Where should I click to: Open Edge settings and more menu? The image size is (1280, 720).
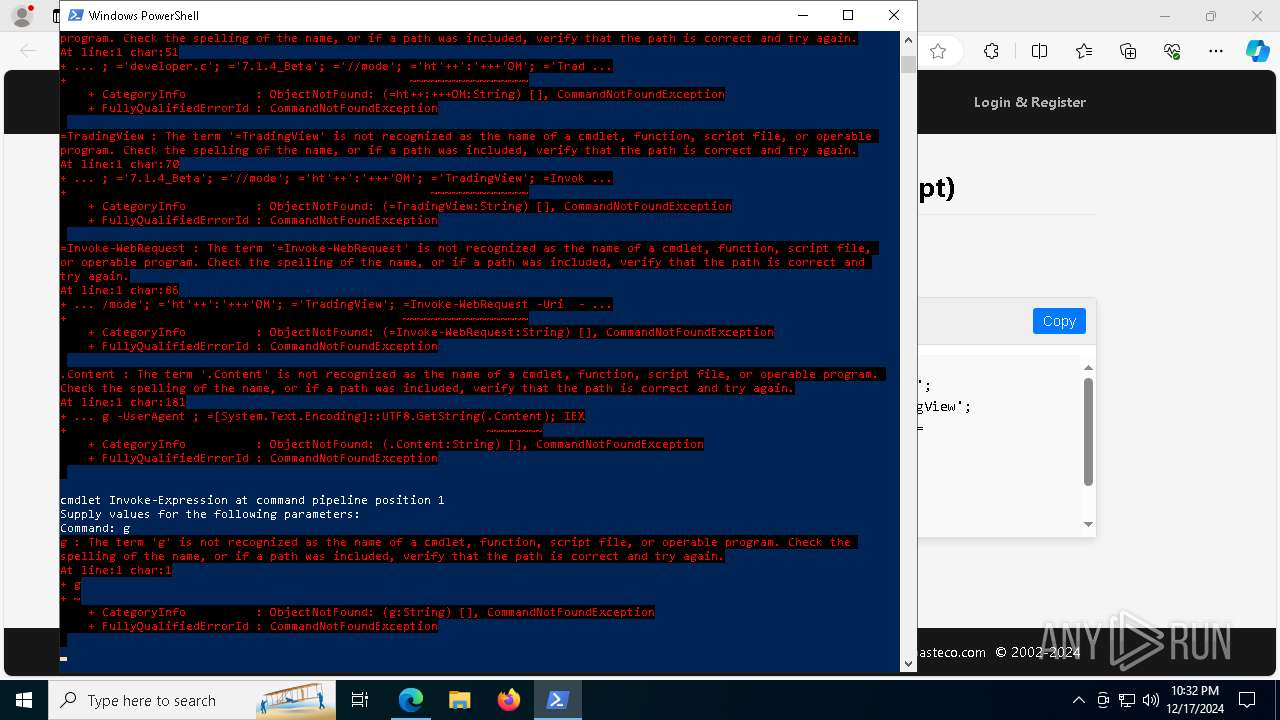[1216, 51]
